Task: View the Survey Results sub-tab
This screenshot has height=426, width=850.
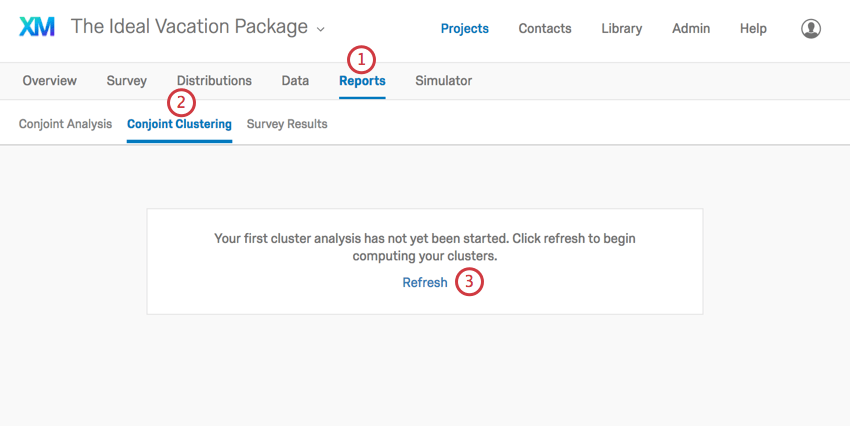Action: [x=287, y=125]
